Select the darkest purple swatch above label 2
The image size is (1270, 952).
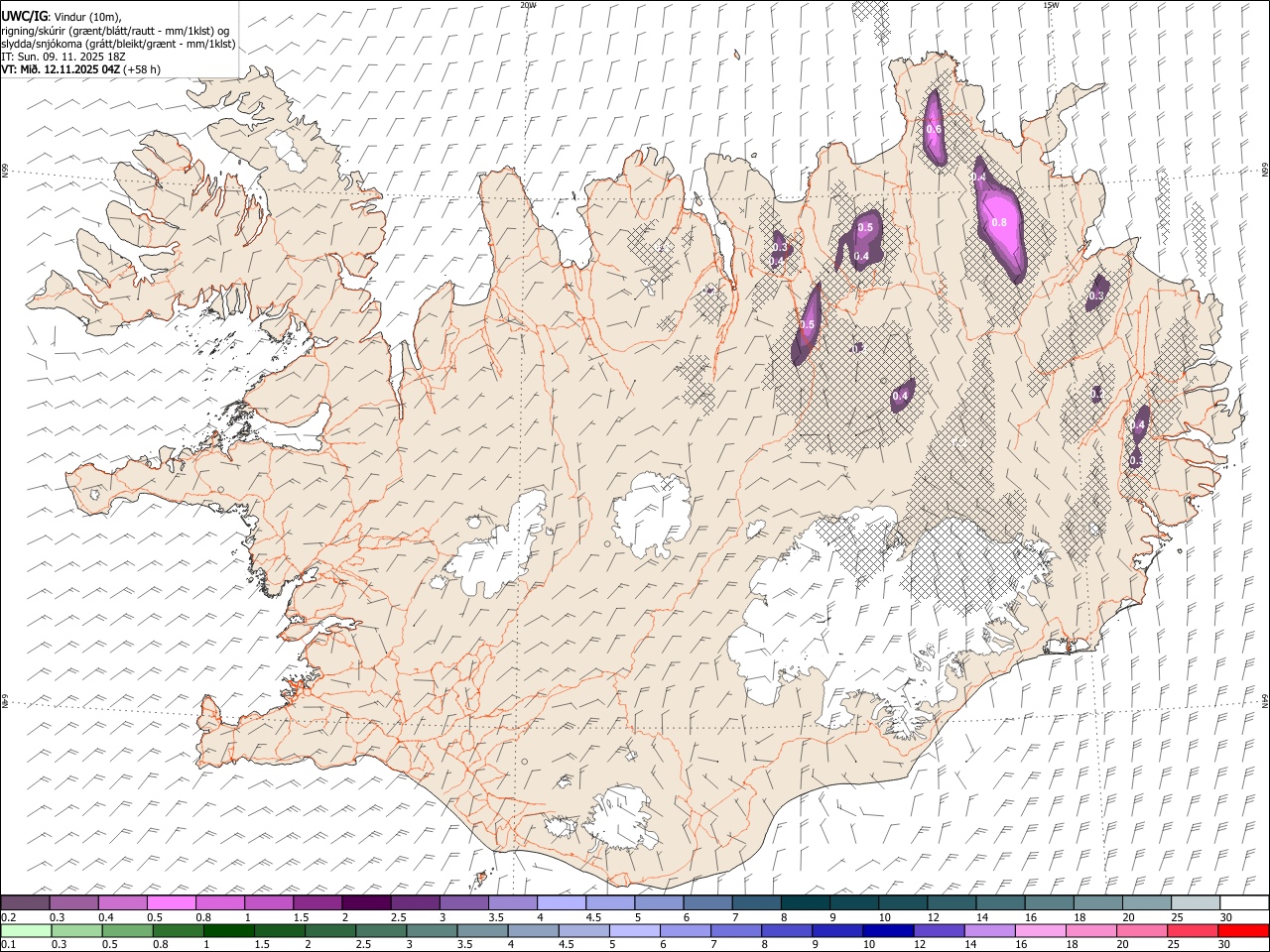(365, 902)
